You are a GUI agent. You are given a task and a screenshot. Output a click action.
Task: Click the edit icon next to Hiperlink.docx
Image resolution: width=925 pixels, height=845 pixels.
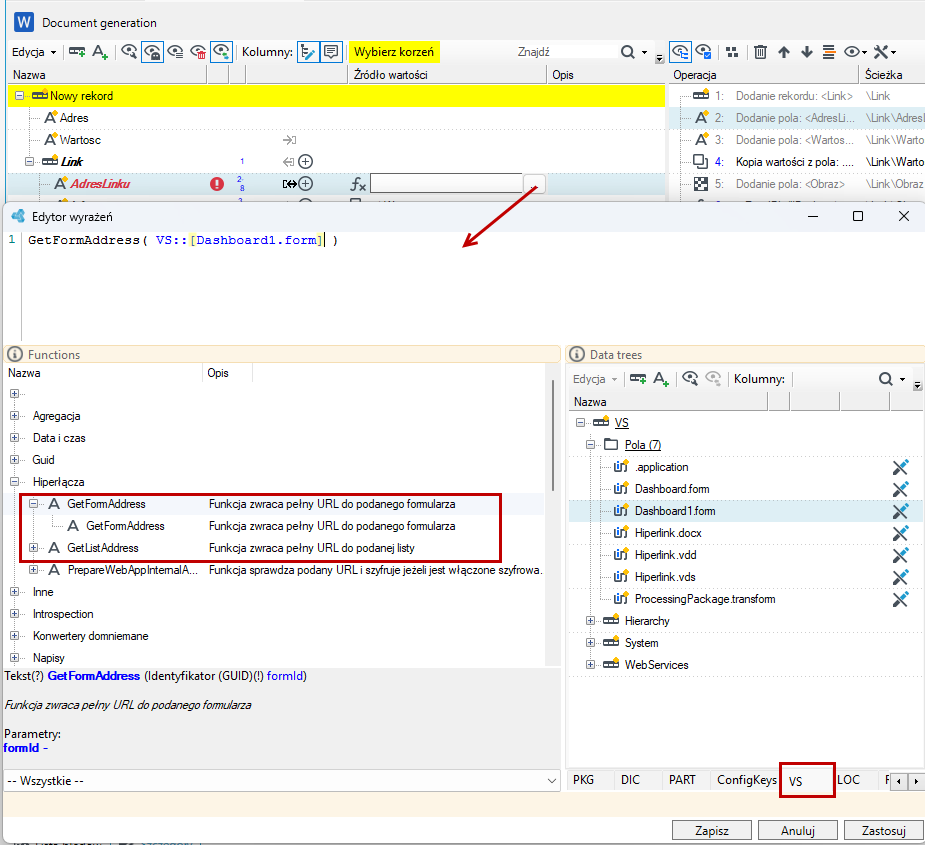click(900, 533)
